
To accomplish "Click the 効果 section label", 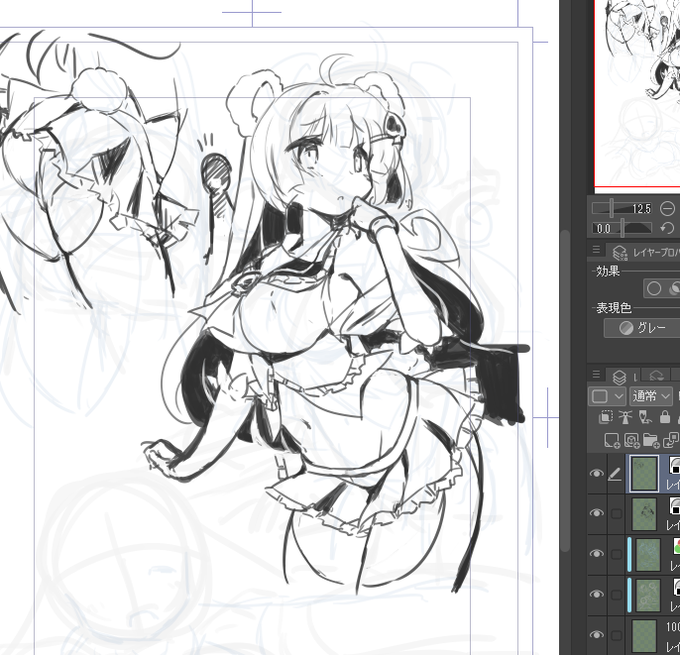I will [608, 272].
